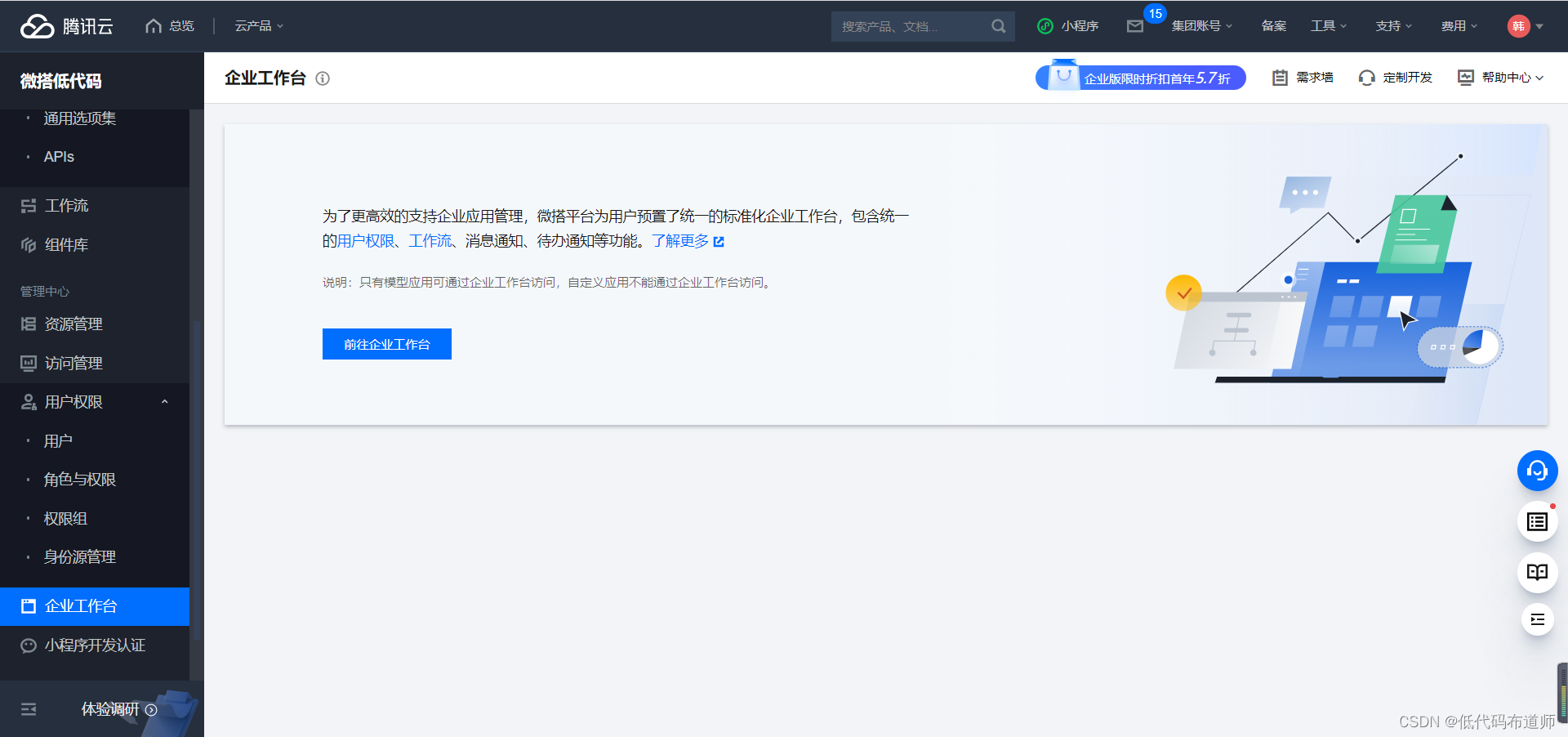Expand the 费用 dropdown
This screenshot has width=1568, height=737.
[1459, 26]
